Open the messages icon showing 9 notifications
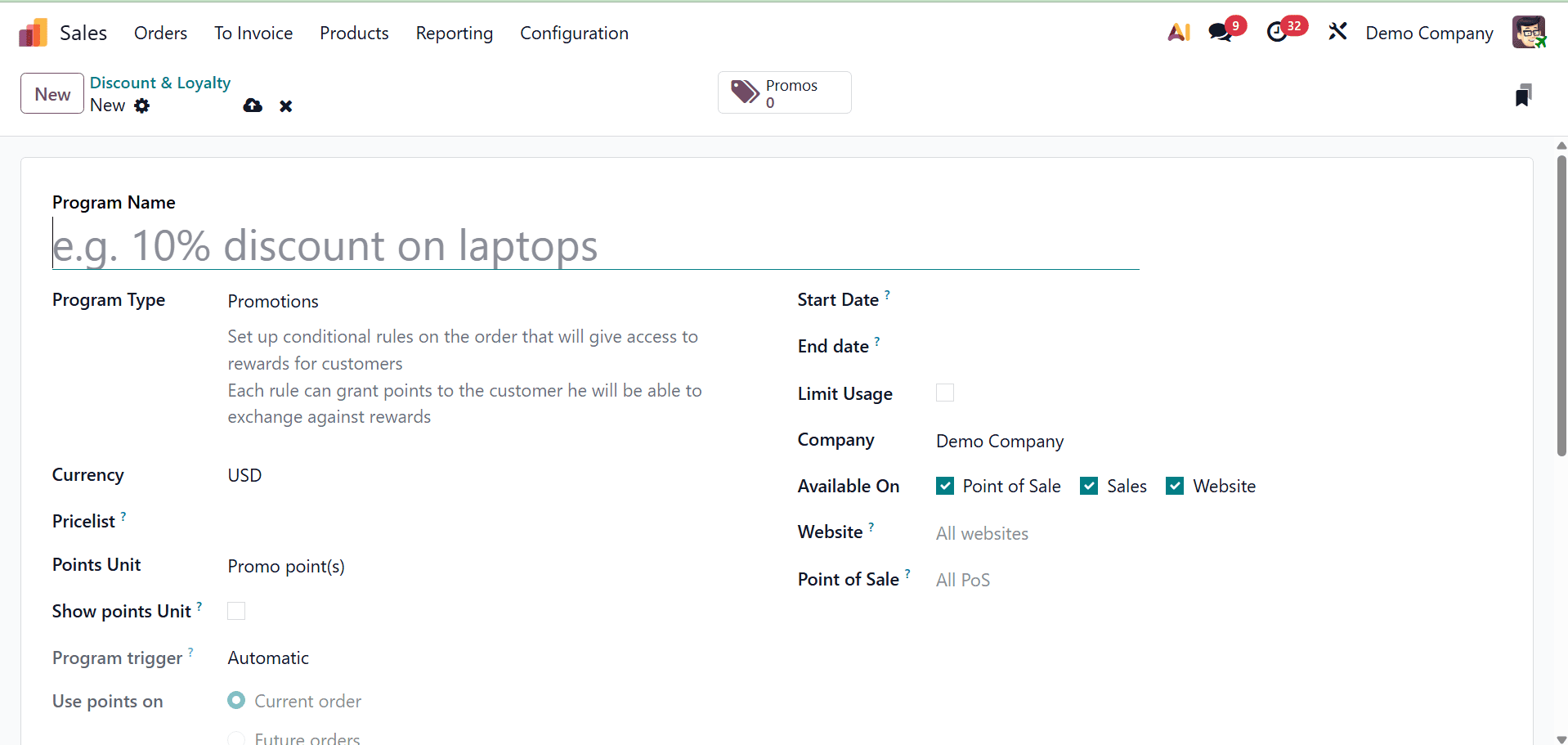This screenshot has height=745, width=1568. coord(1221,31)
